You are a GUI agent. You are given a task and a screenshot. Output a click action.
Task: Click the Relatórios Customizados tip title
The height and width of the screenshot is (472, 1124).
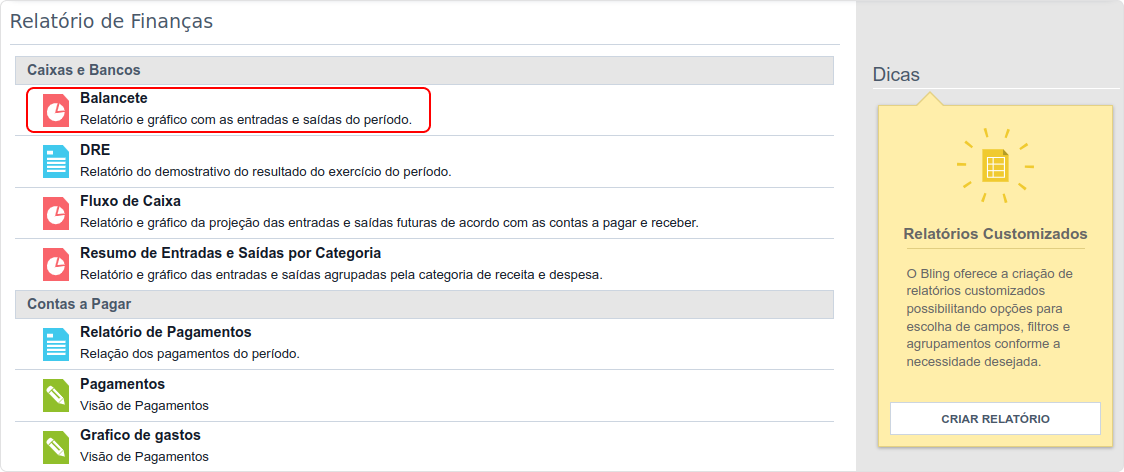995,235
